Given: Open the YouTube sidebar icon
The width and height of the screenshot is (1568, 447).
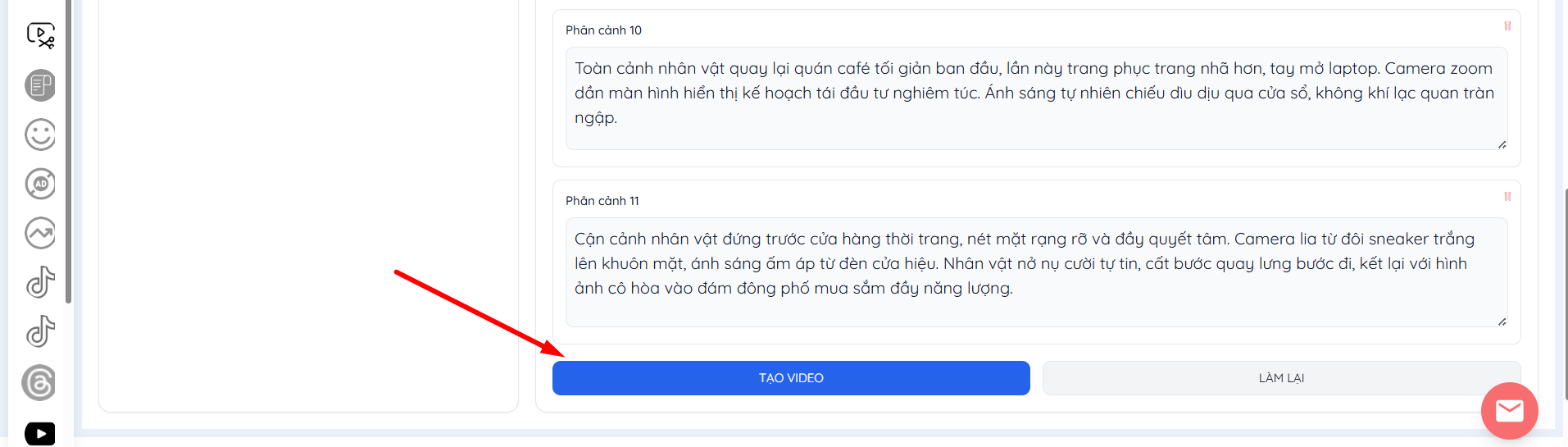Looking at the screenshot, I should pyautogui.click(x=40, y=433).
